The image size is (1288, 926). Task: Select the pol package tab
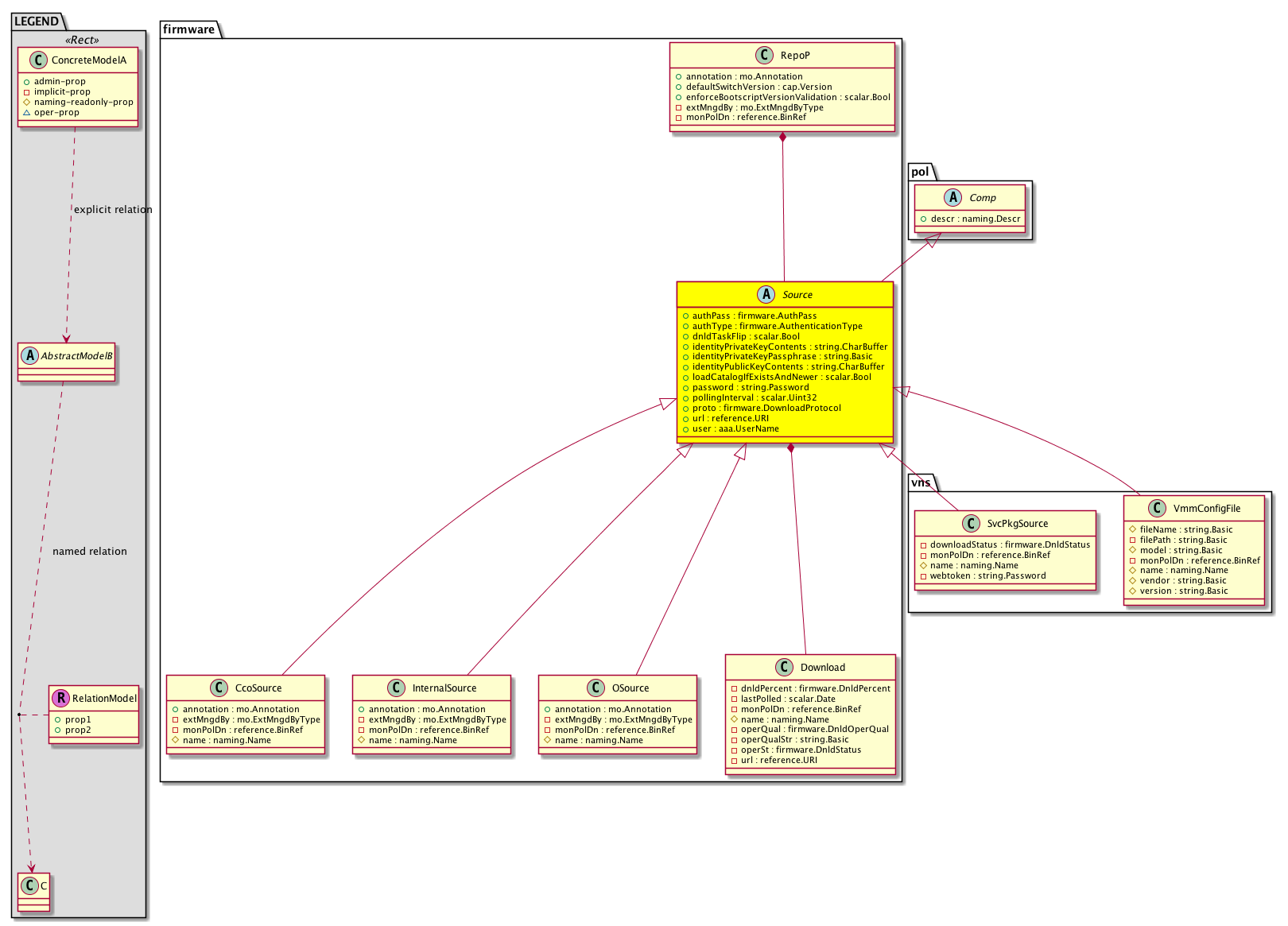[920, 172]
